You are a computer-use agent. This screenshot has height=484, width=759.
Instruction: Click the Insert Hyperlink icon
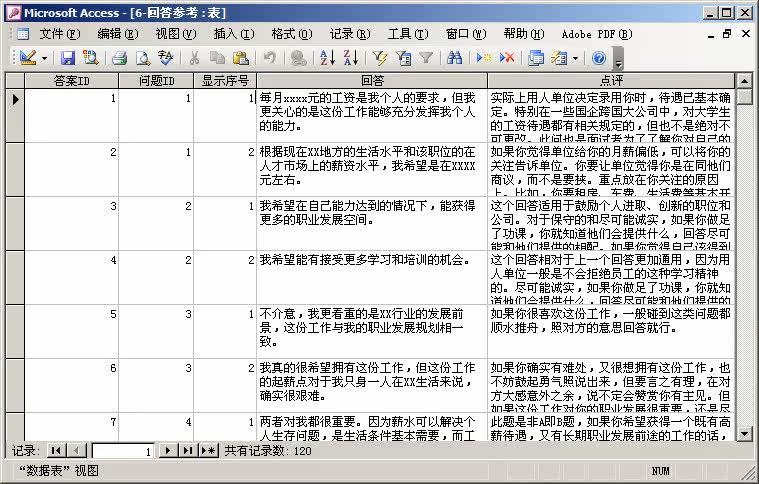tap(298, 59)
